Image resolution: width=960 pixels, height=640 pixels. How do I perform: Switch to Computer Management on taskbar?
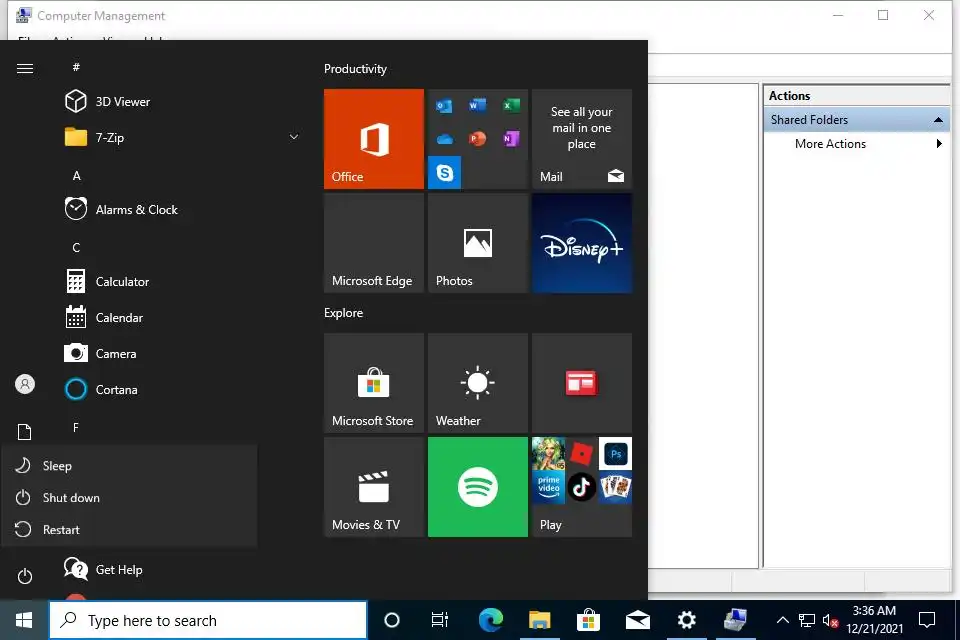735,620
